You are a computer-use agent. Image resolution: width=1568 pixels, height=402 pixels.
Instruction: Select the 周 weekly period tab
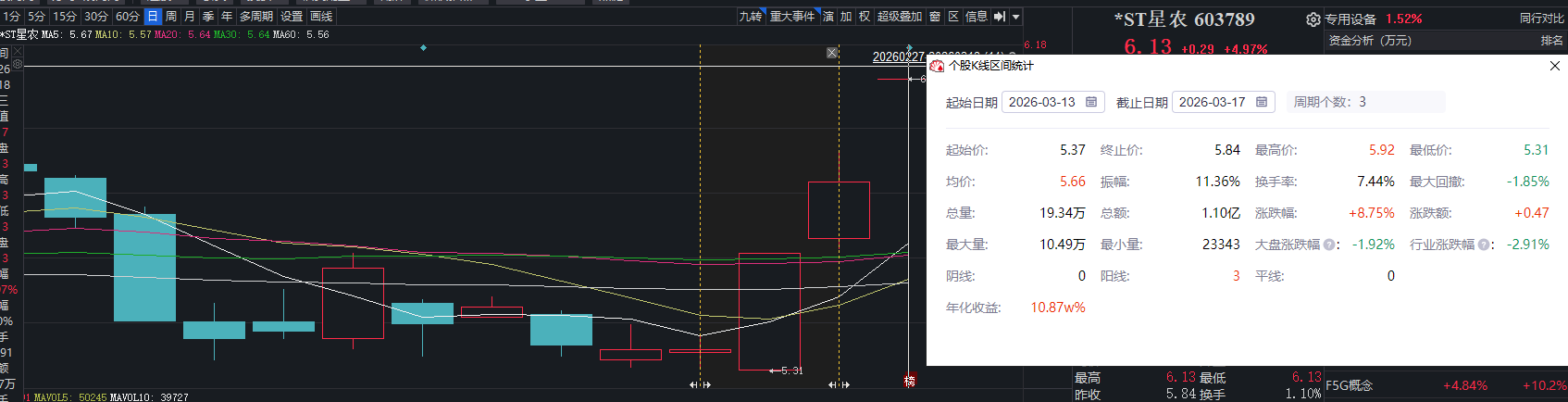(171, 17)
